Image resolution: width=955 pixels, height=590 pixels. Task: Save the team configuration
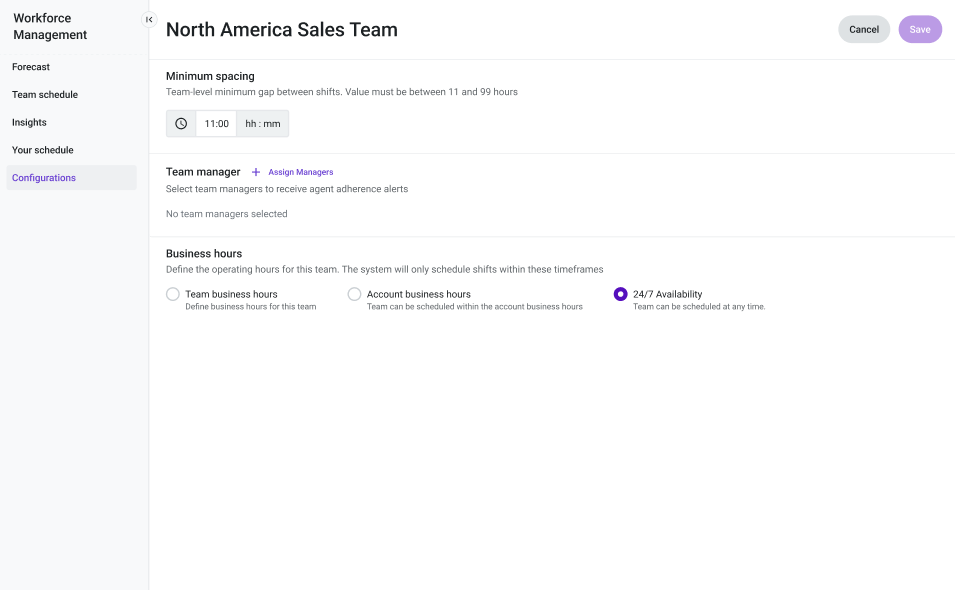(x=920, y=29)
